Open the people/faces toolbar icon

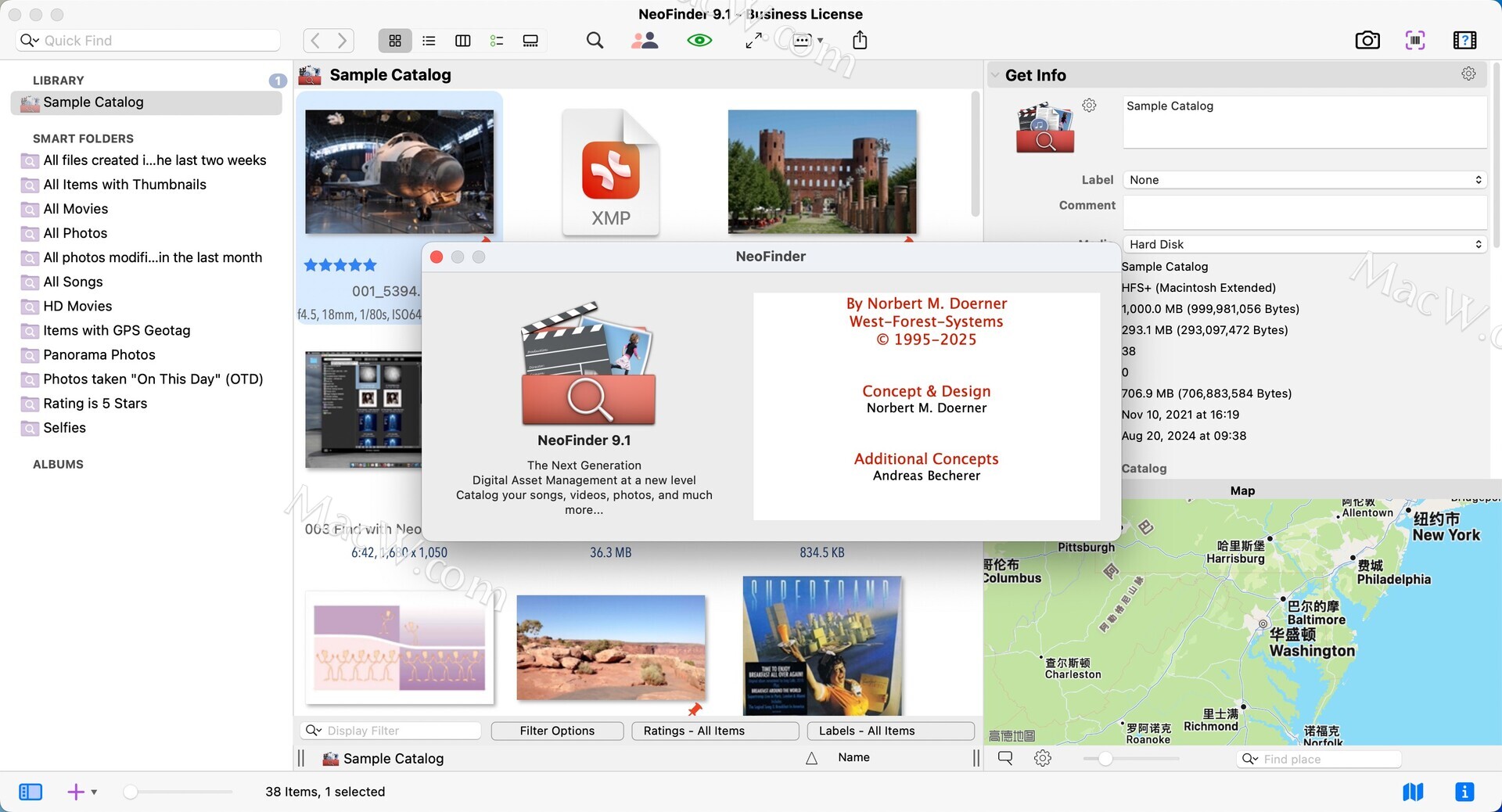point(644,41)
